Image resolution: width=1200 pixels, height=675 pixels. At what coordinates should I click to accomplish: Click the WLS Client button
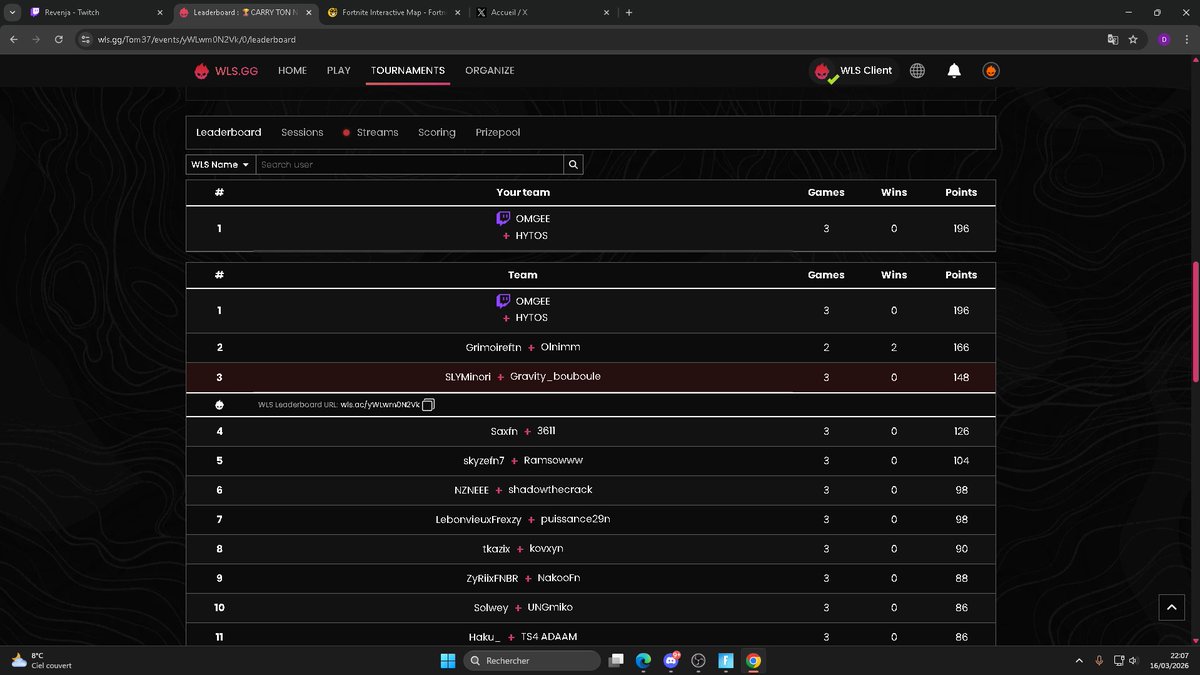pyautogui.click(x=854, y=71)
